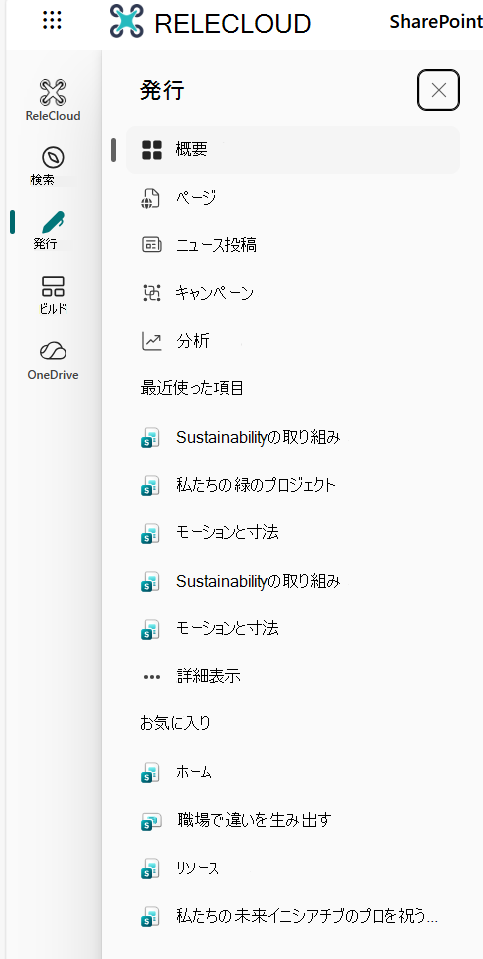Expand 詳細表示 to show more items

(293, 676)
